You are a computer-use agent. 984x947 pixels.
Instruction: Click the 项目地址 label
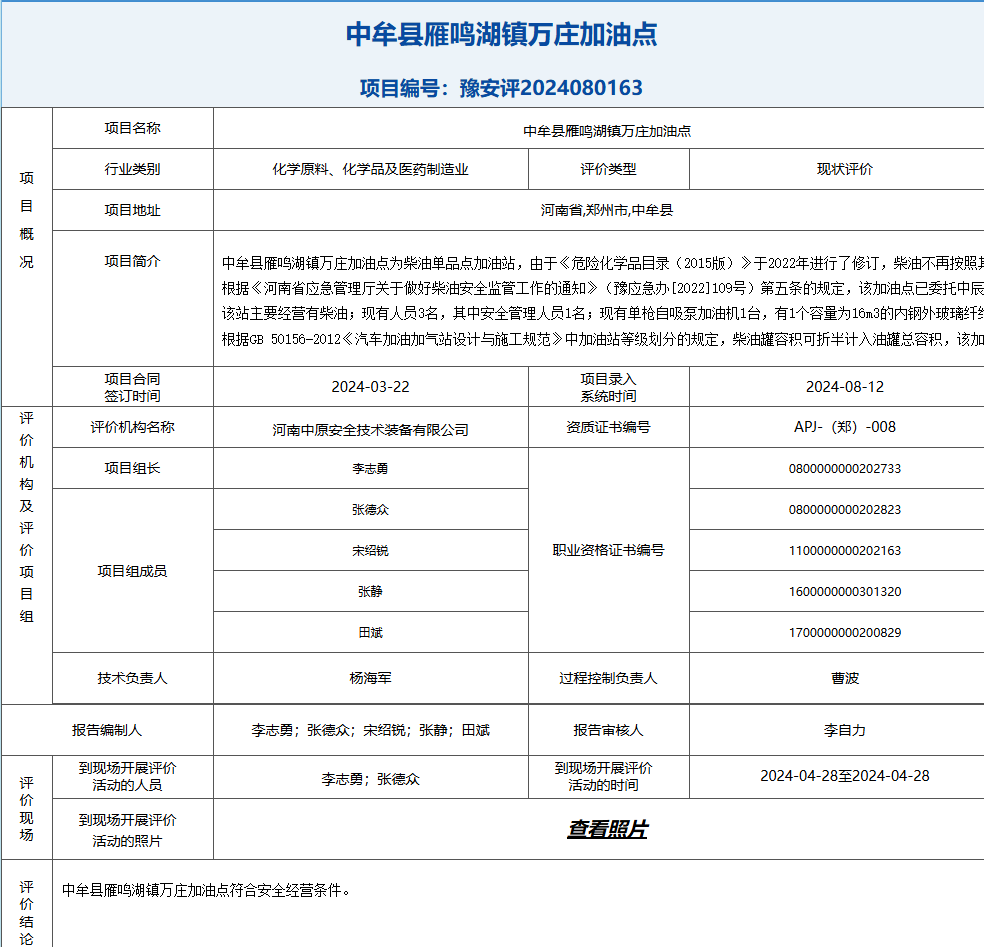pyautogui.click(x=132, y=210)
